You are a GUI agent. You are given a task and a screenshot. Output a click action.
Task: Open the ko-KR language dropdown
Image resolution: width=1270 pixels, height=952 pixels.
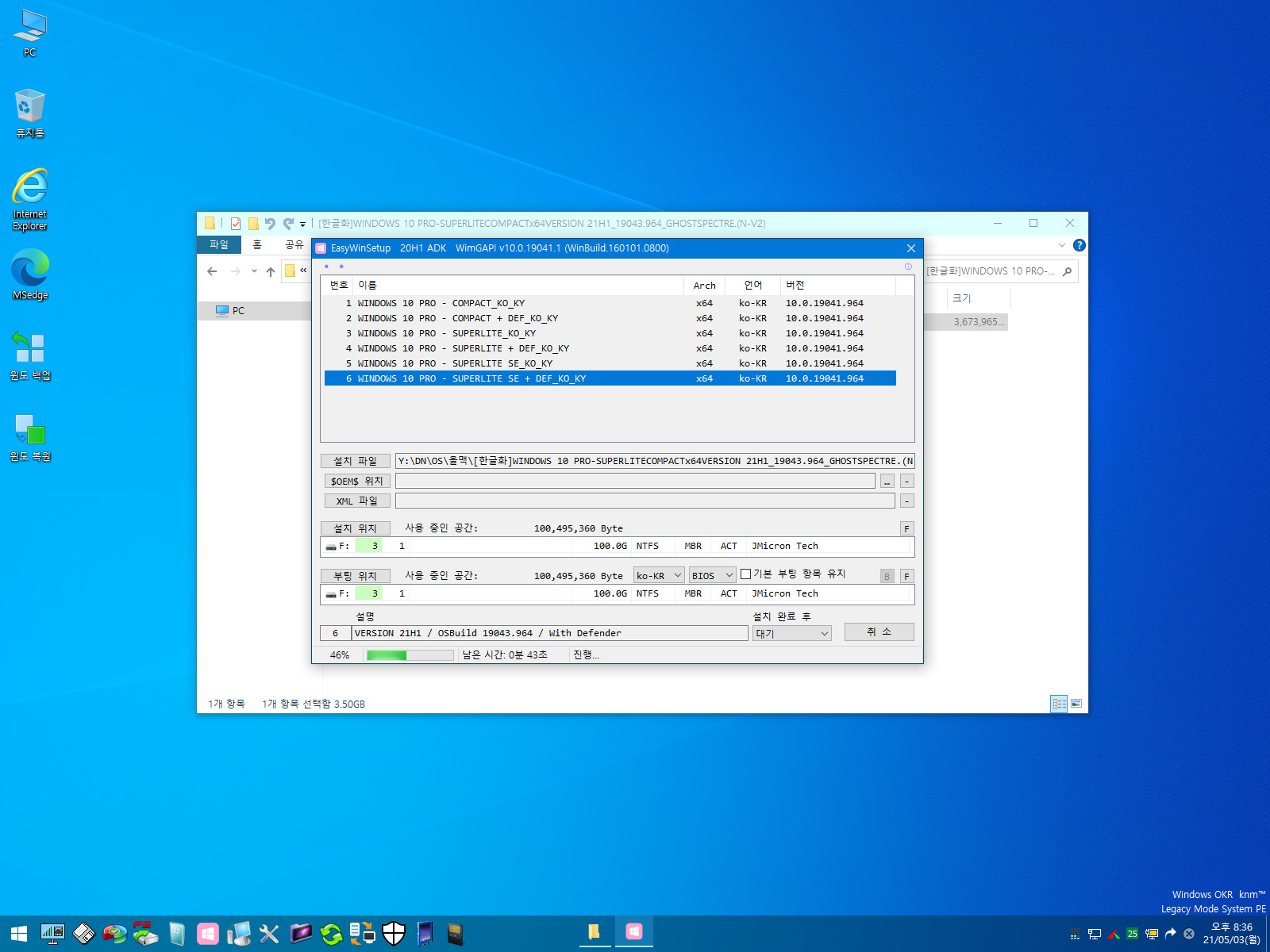pyautogui.click(x=659, y=575)
